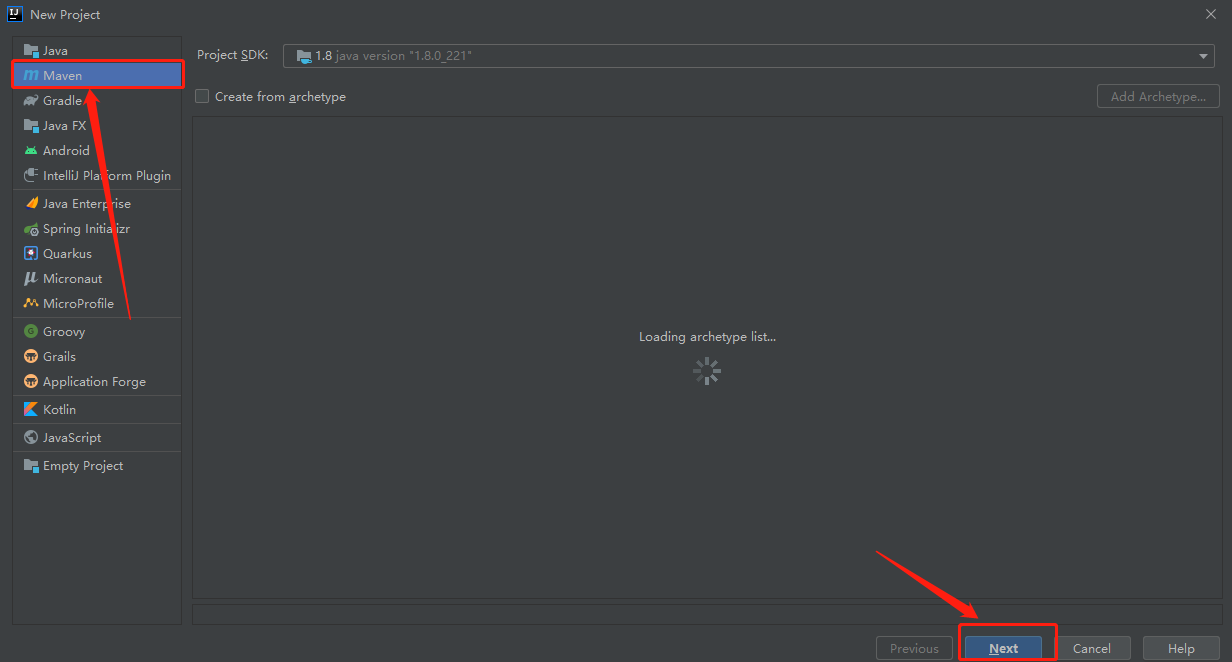Enable Create from archetype checkbox
This screenshot has height=662, width=1232.
point(202,96)
